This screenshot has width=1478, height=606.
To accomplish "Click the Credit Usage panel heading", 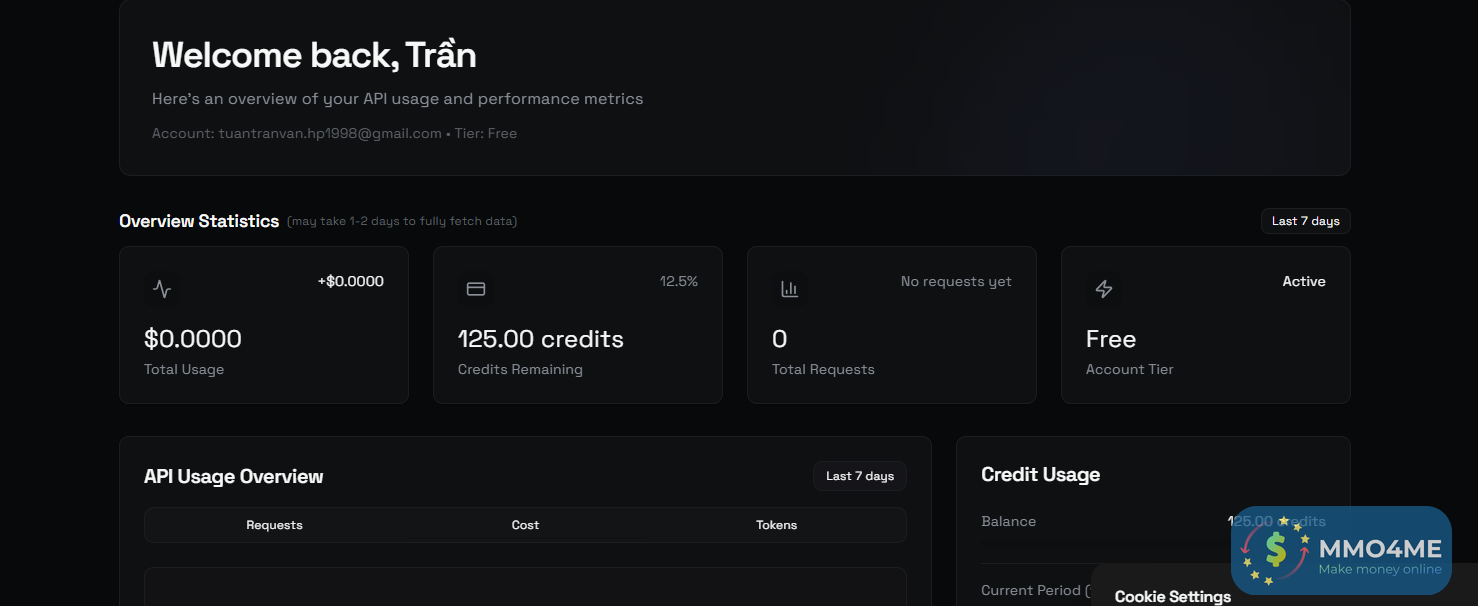I will point(1040,475).
